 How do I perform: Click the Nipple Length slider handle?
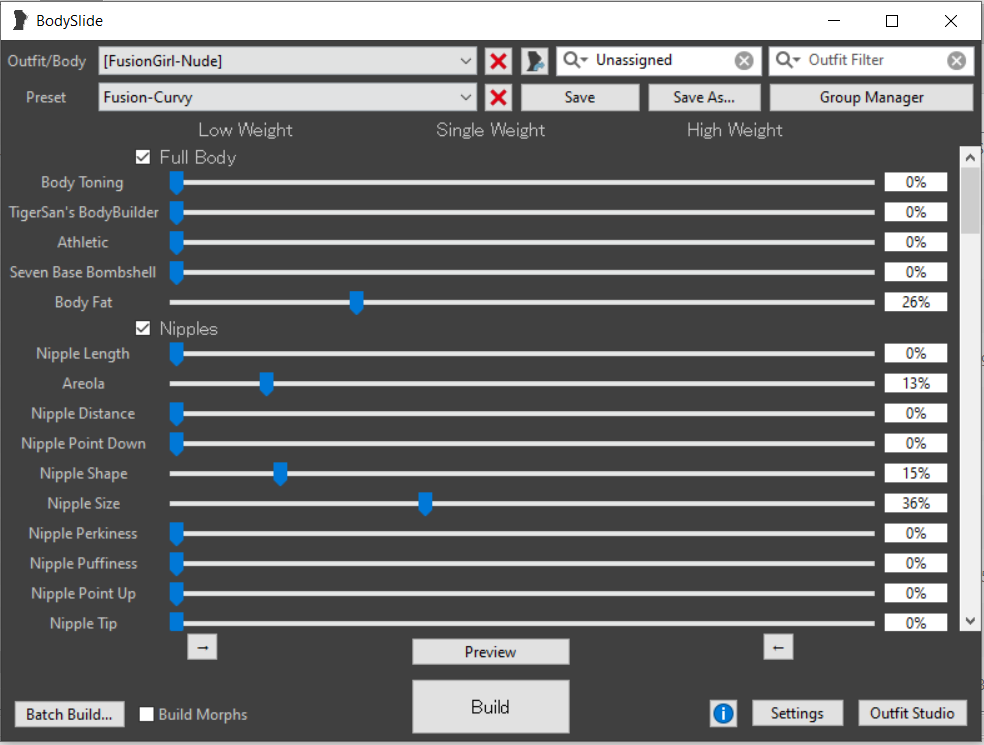pos(176,354)
